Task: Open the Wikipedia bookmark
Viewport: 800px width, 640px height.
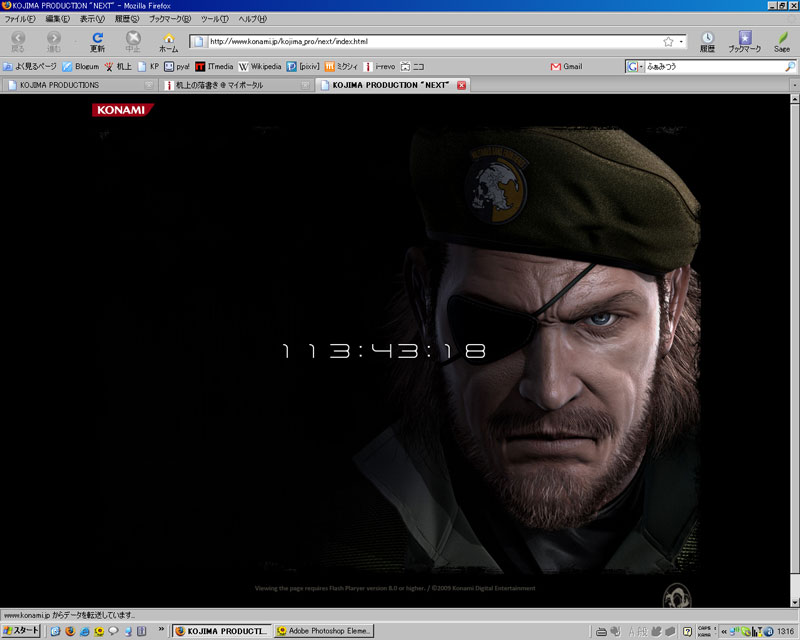Action: coord(260,66)
